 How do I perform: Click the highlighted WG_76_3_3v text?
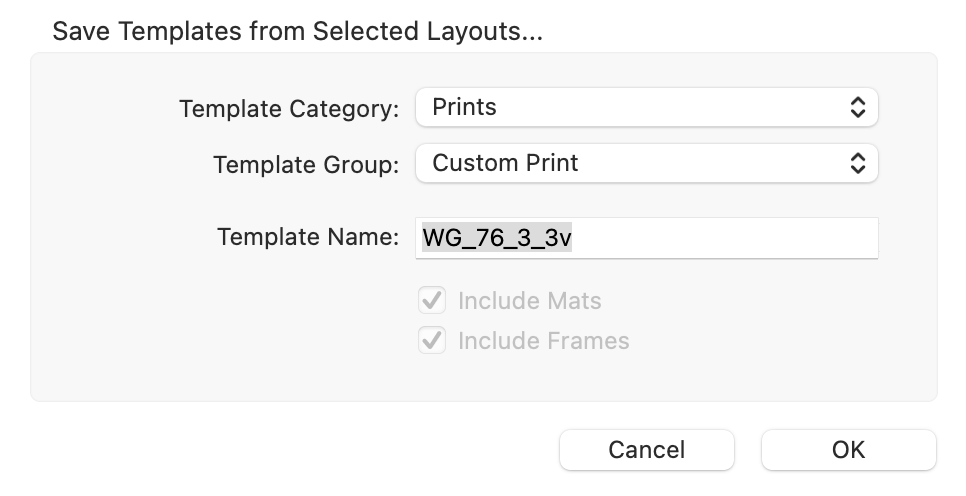pos(497,238)
